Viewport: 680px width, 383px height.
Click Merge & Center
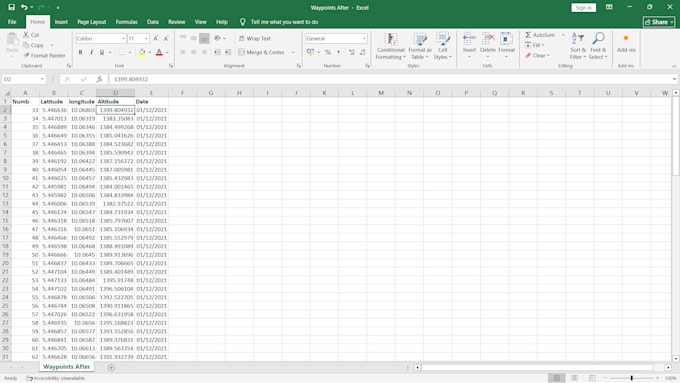click(x=262, y=52)
